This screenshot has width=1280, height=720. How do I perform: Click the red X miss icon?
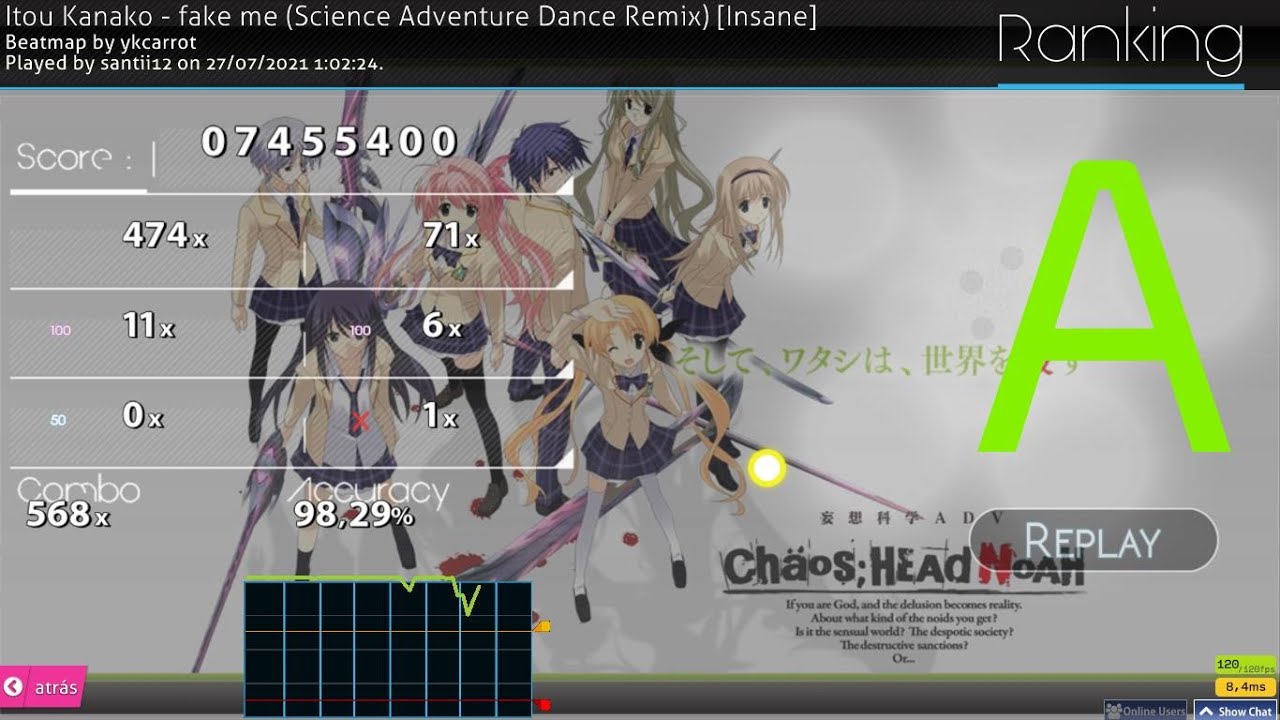pos(361,421)
